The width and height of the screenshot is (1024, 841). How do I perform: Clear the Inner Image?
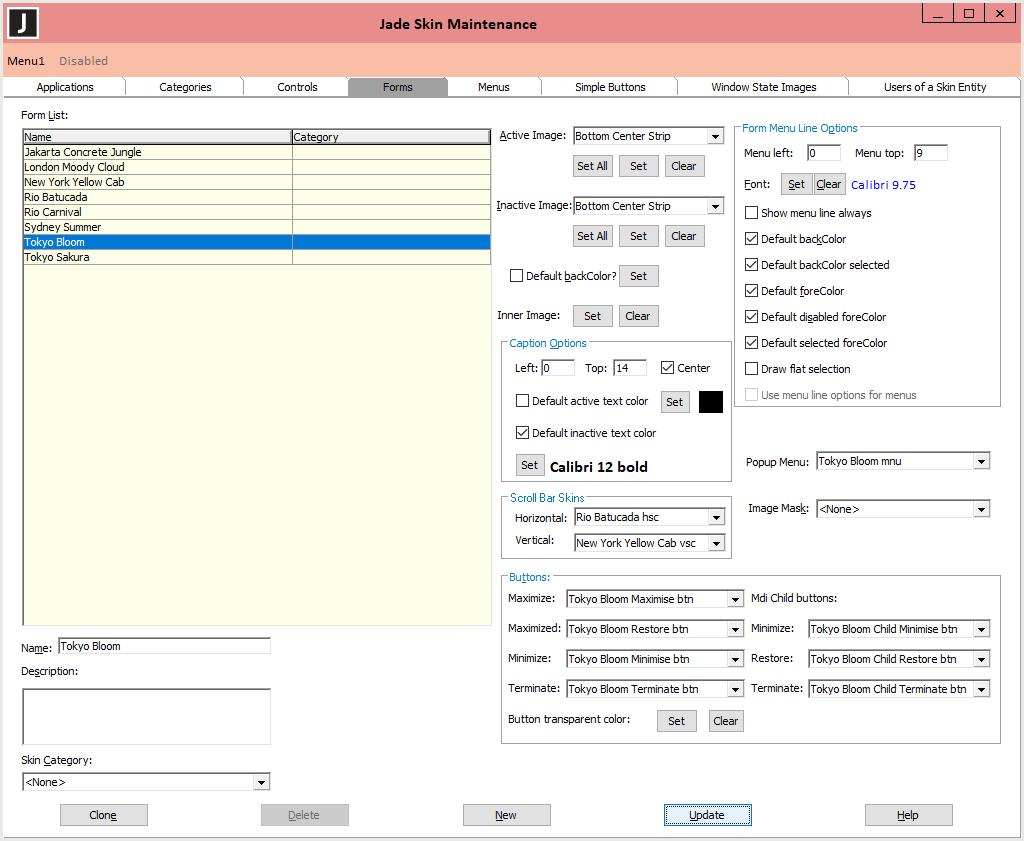[x=637, y=316]
